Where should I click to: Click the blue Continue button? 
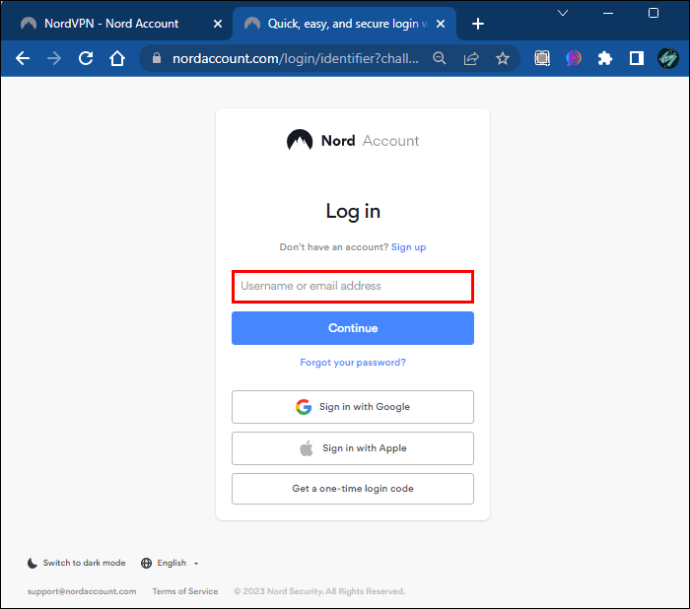[352, 328]
